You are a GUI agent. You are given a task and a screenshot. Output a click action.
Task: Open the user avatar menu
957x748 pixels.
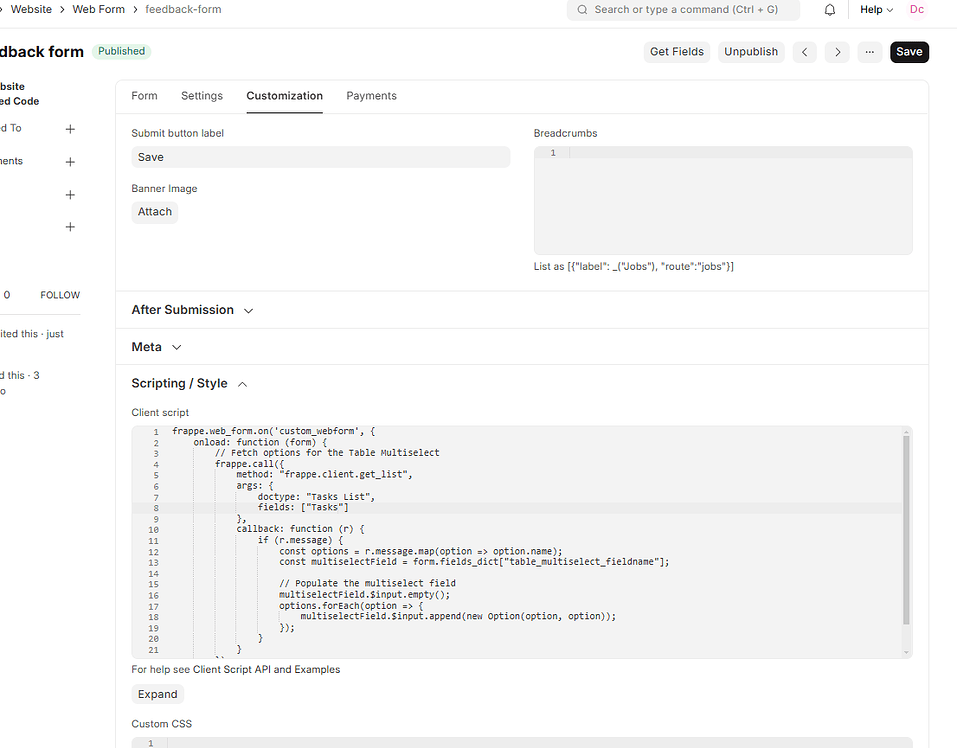[x=917, y=10]
